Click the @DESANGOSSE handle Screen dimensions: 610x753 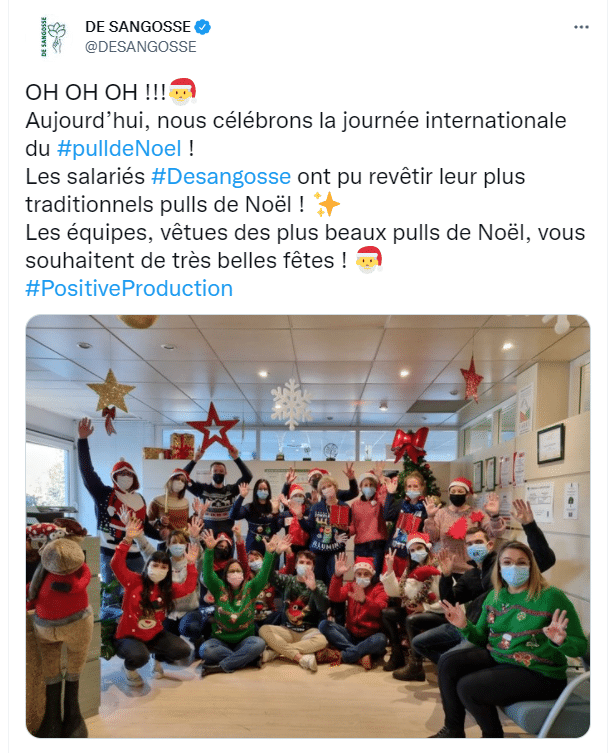[141, 47]
